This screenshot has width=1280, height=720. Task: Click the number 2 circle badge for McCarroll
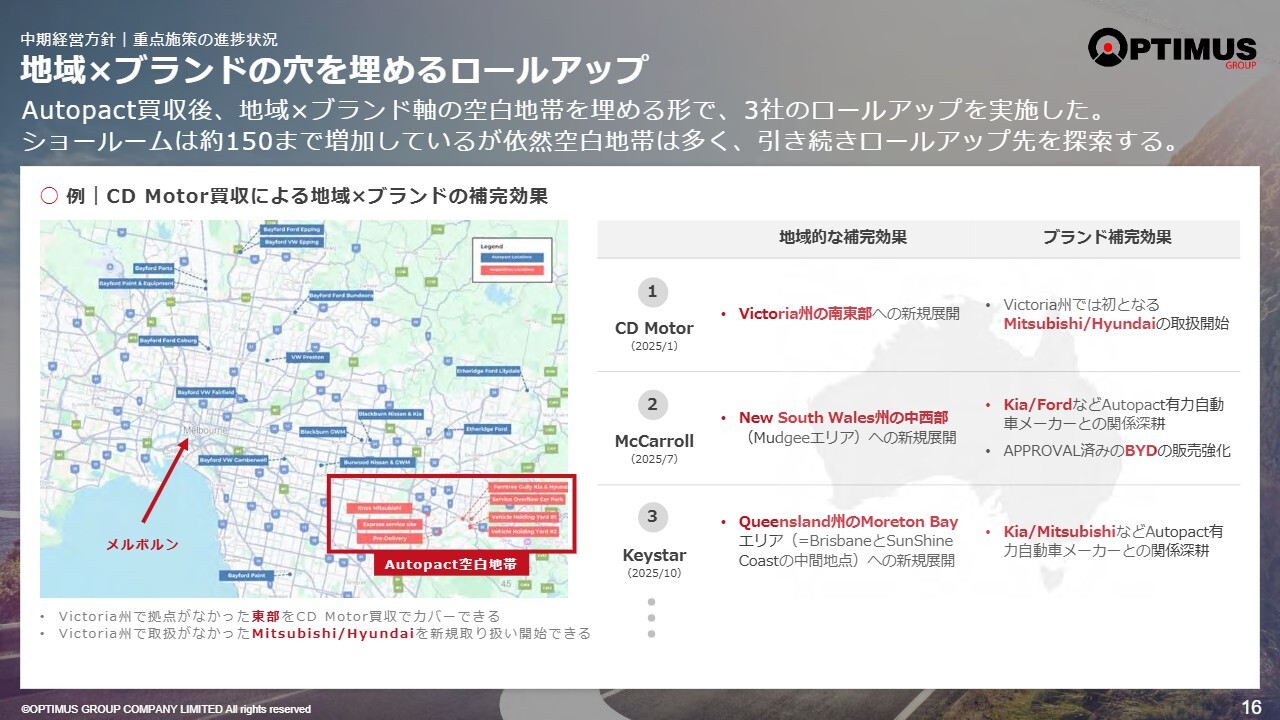(652, 405)
